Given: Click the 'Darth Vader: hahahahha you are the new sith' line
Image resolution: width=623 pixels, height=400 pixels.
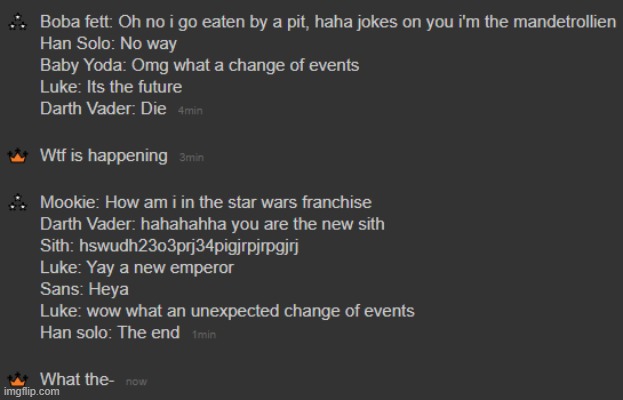Looking at the screenshot, I should tap(212, 224).
